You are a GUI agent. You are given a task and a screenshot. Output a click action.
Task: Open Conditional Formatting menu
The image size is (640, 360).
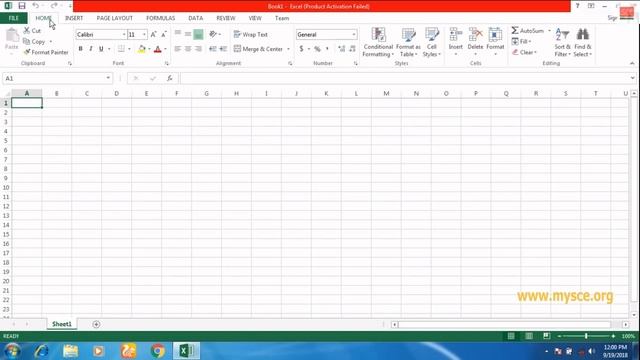point(378,42)
